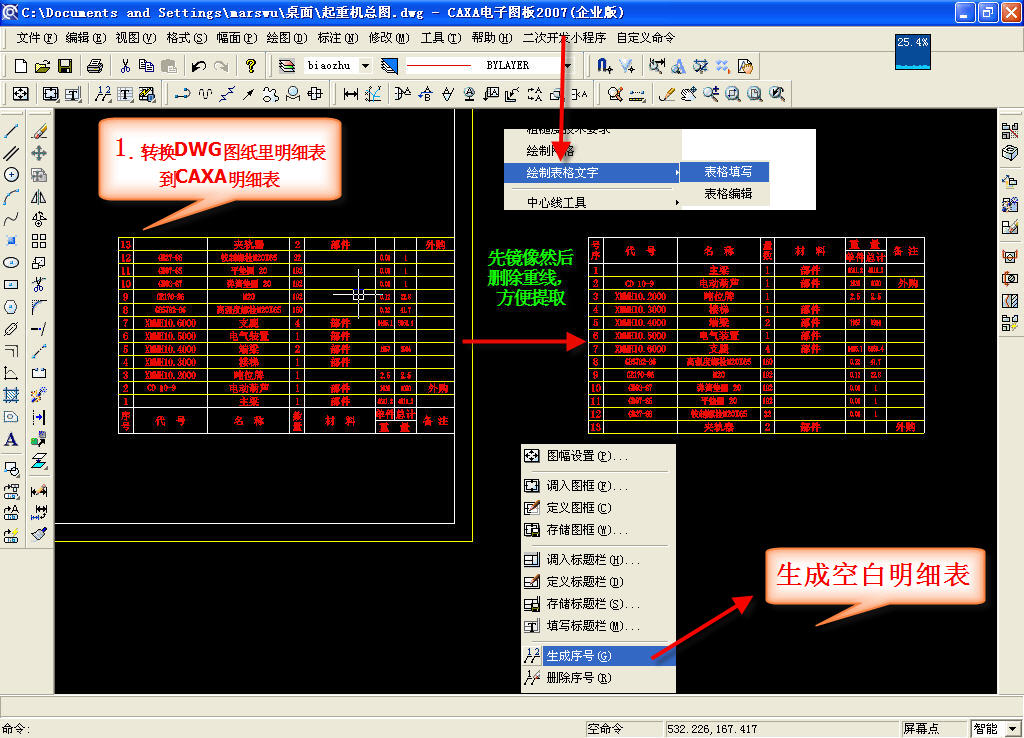This screenshot has width=1024, height=738.
Task: Open the biaozhu layer dropdown
Action: pyautogui.click(x=366, y=66)
